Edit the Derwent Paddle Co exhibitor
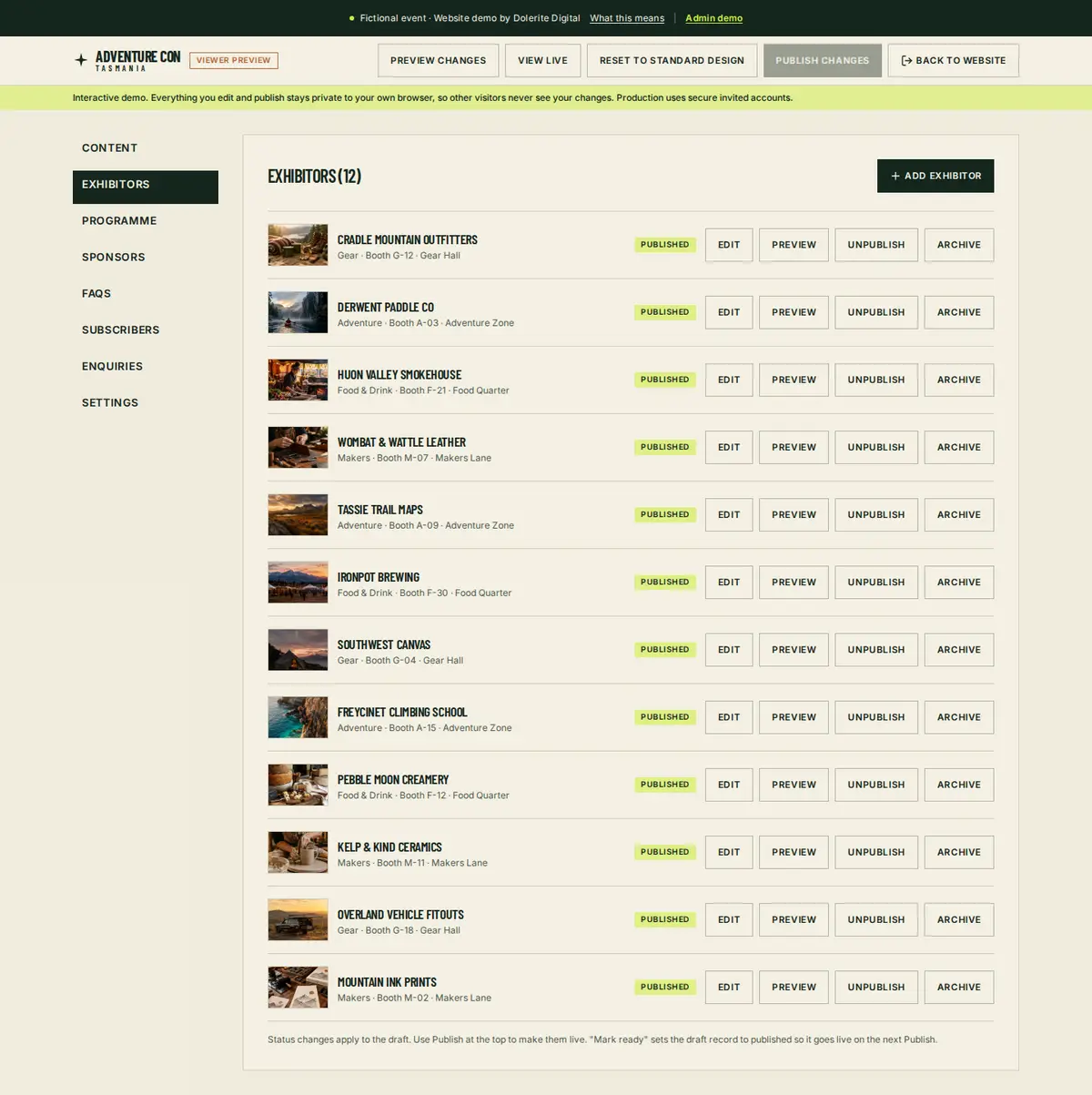The width and height of the screenshot is (1092, 1095). click(729, 312)
